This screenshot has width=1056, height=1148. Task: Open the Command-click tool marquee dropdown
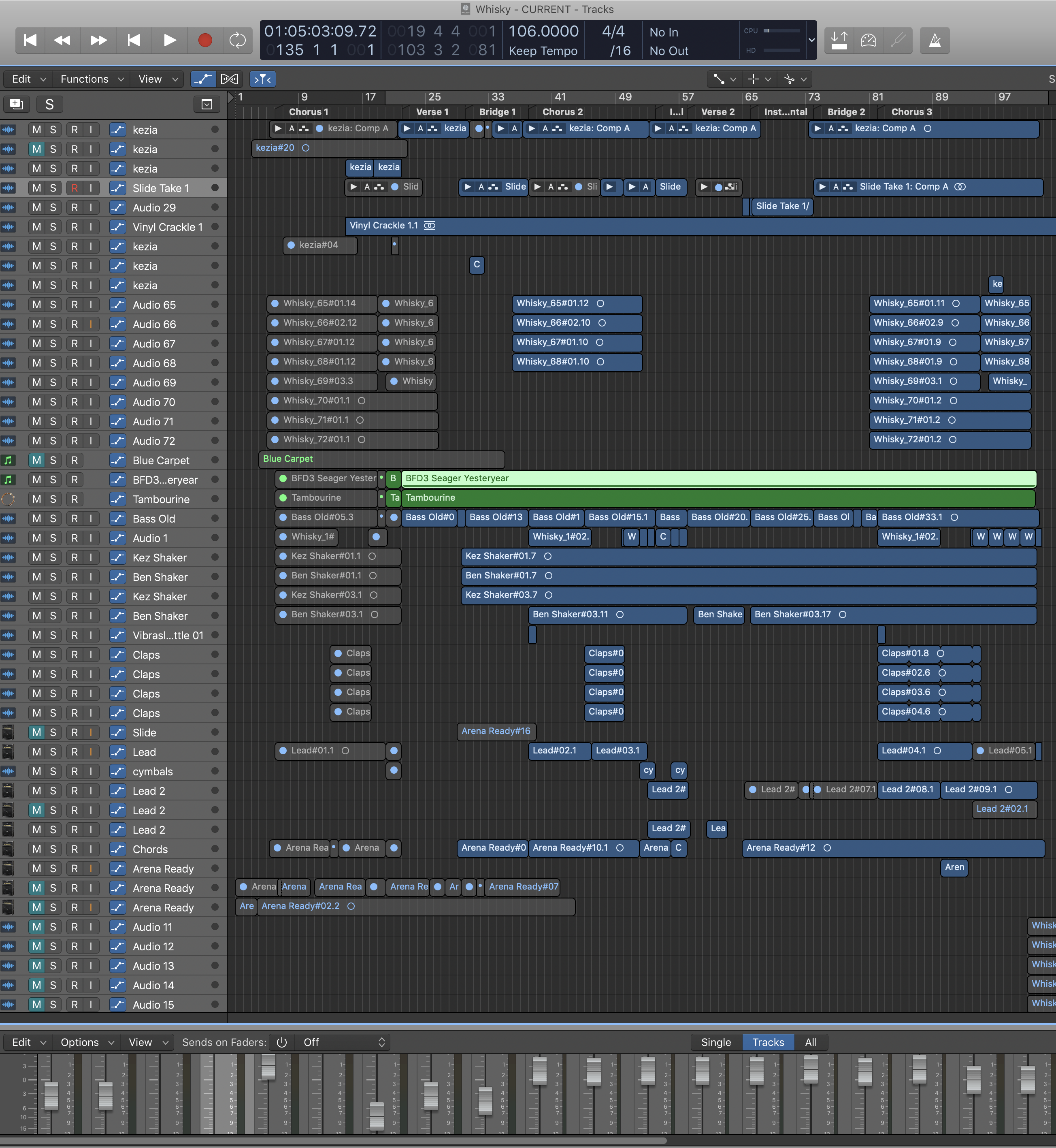pyautogui.click(x=760, y=79)
